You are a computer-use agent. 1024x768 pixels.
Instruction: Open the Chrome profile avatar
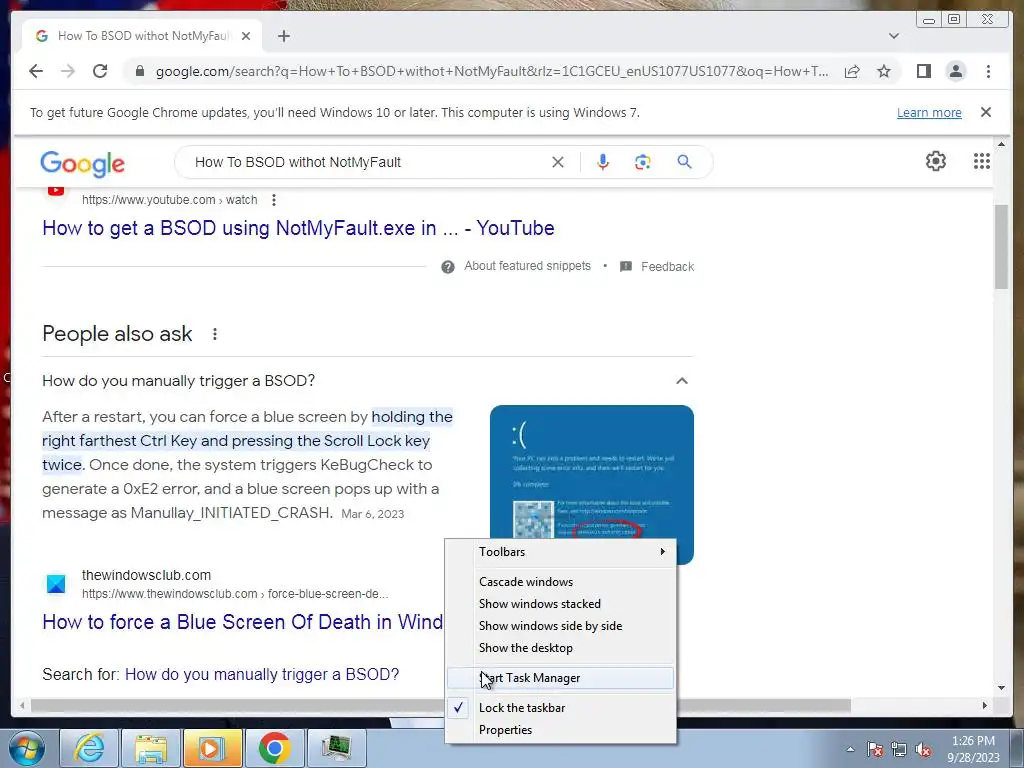click(956, 71)
